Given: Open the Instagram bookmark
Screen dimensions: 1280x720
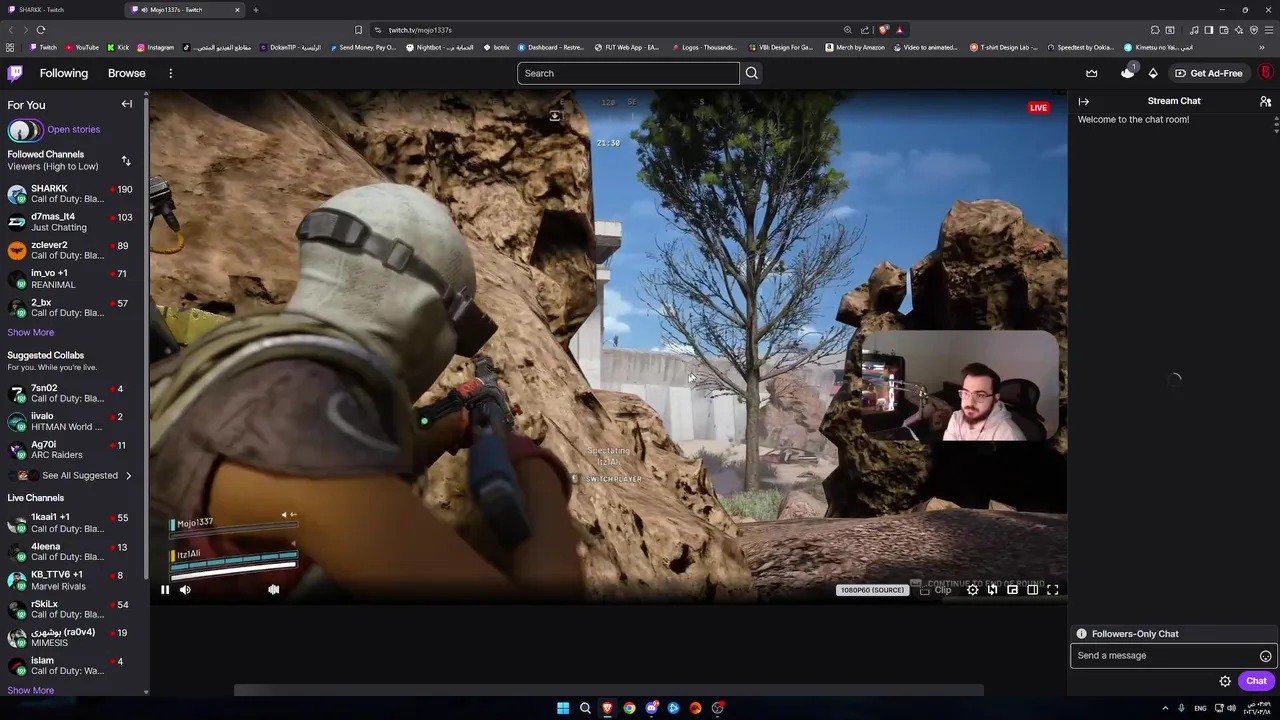Looking at the screenshot, I should point(155,47).
